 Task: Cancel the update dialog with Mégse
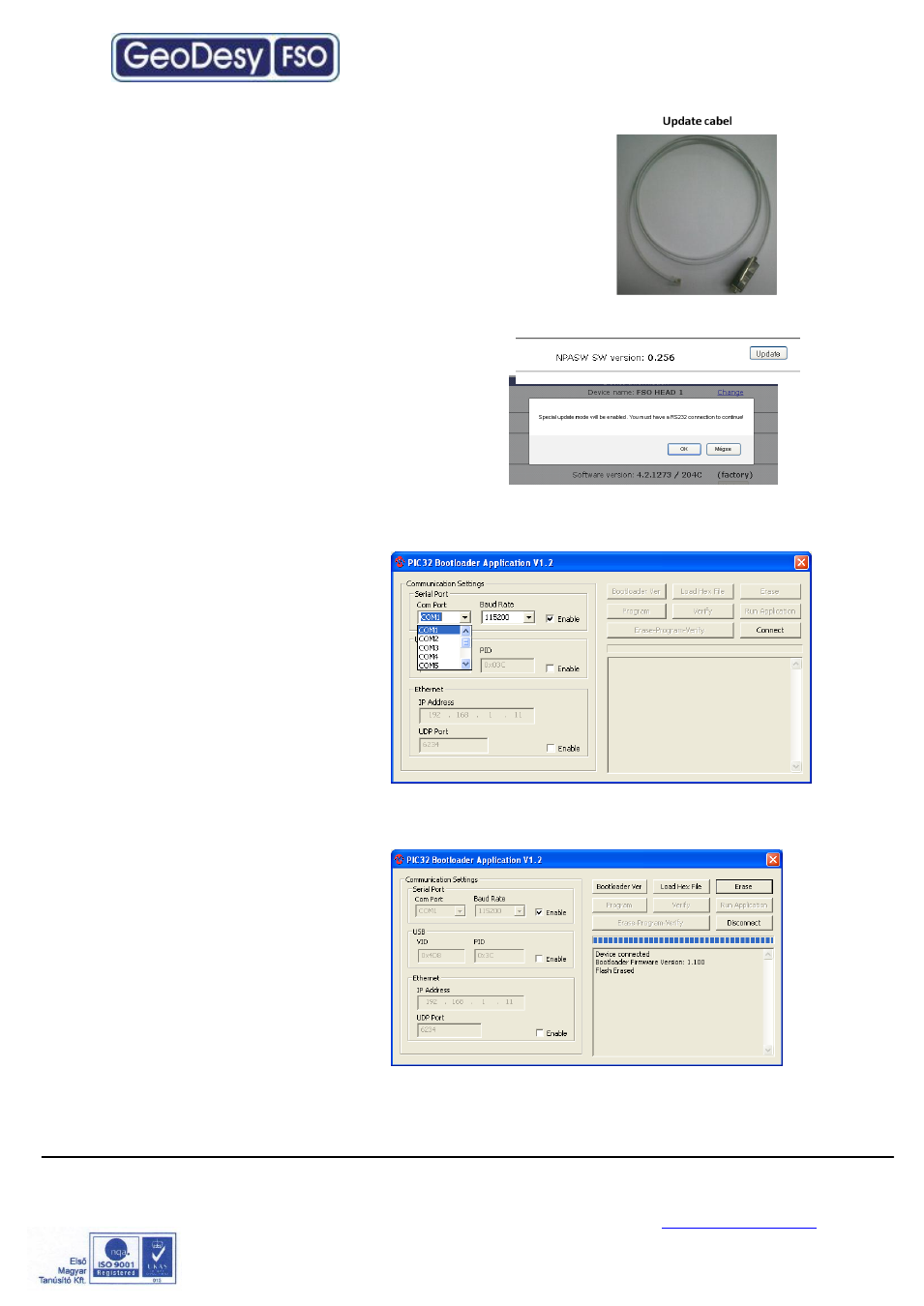(x=723, y=449)
